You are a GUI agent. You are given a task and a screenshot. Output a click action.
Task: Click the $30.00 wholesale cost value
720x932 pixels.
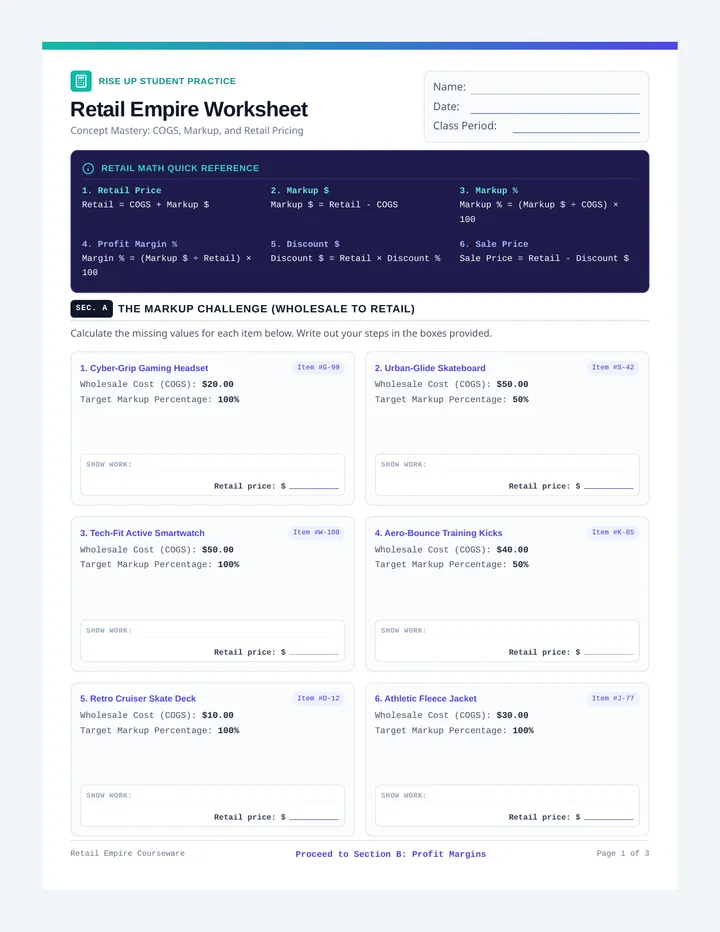point(513,715)
